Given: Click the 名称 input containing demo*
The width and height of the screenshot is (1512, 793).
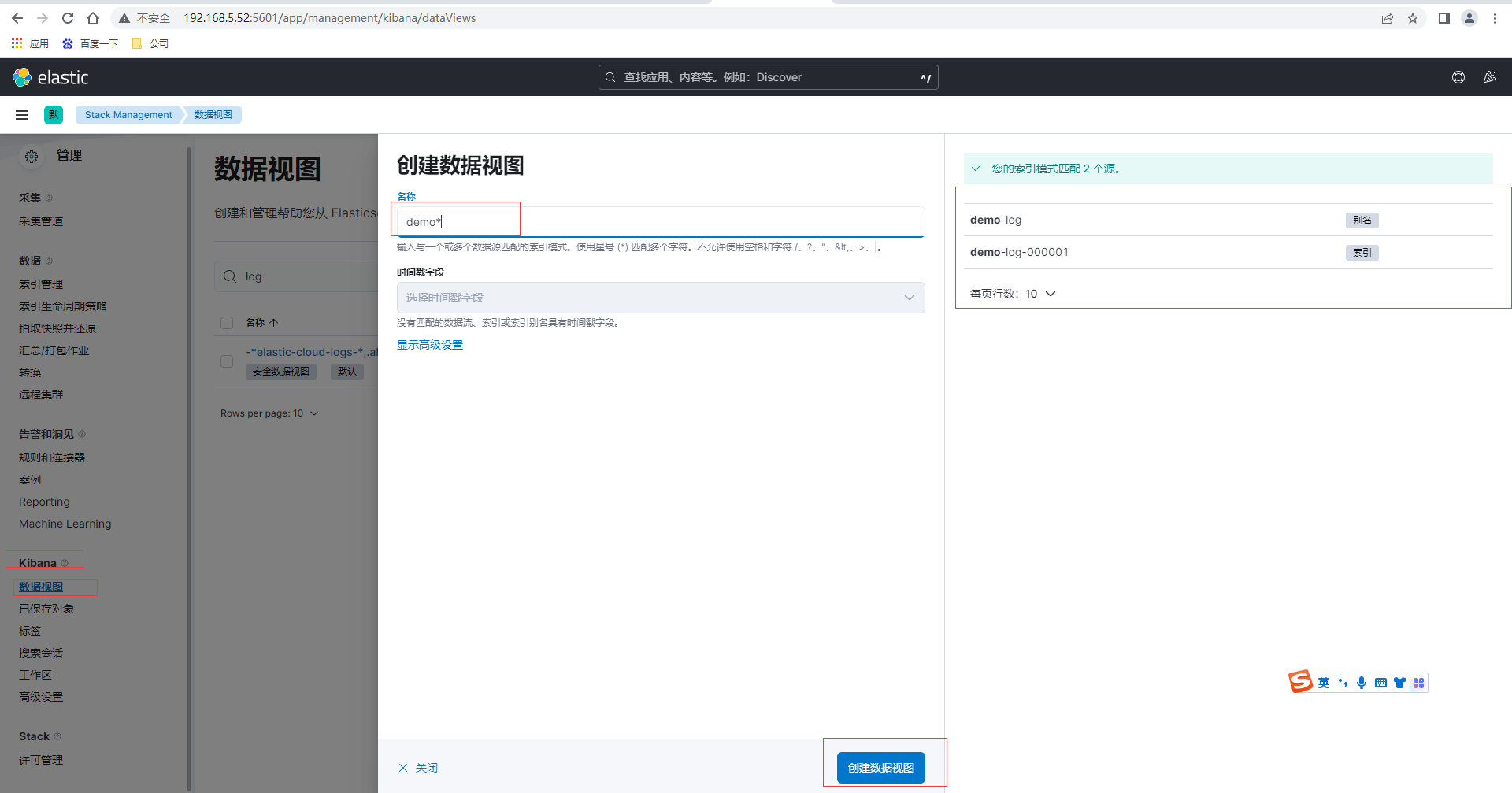Looking at the screenshot, I should [660, 222].
